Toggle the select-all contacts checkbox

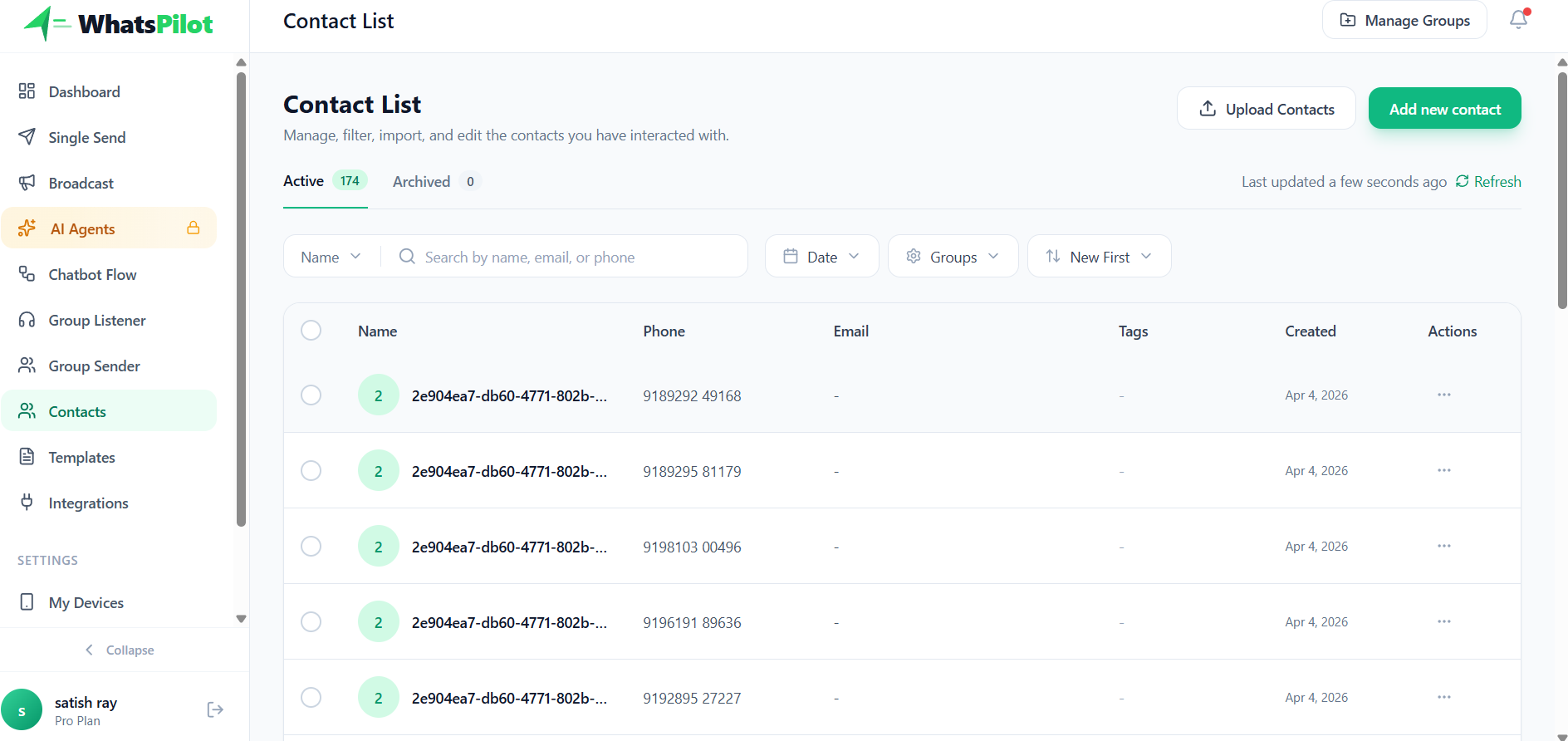[x=311, y=331]
